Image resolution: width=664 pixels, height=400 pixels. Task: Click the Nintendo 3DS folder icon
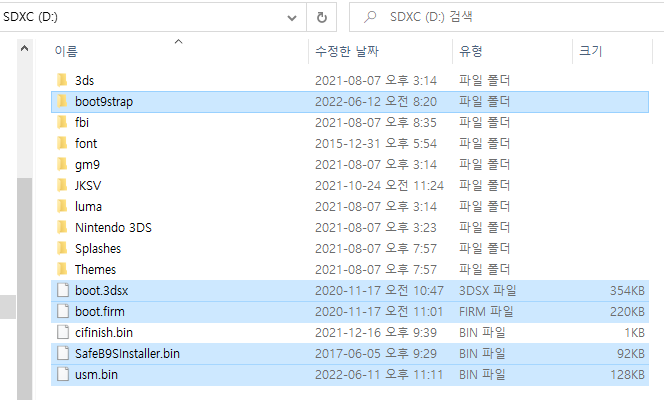[62, 227]
